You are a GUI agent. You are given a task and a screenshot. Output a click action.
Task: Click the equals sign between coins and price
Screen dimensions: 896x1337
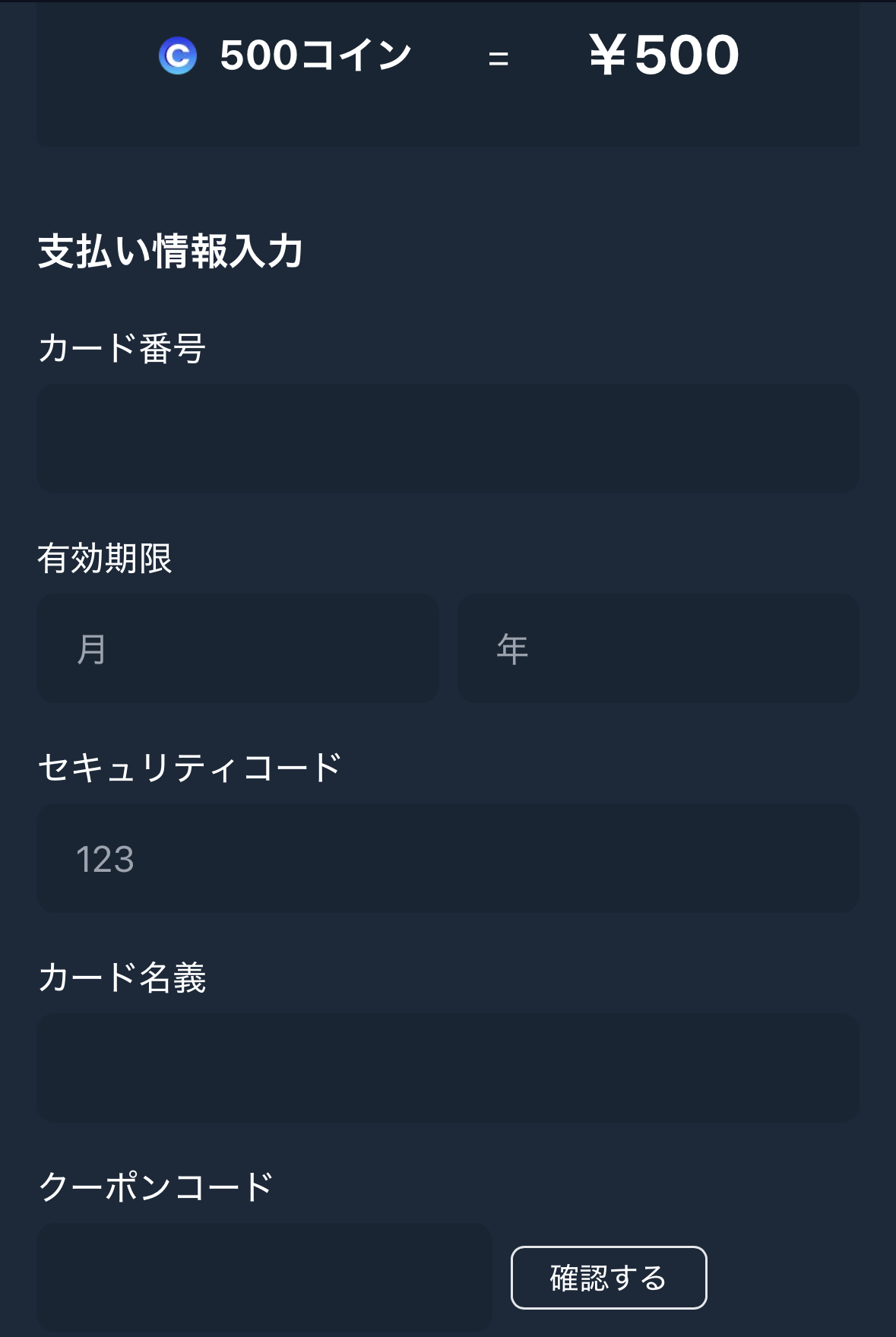[499, 59]
